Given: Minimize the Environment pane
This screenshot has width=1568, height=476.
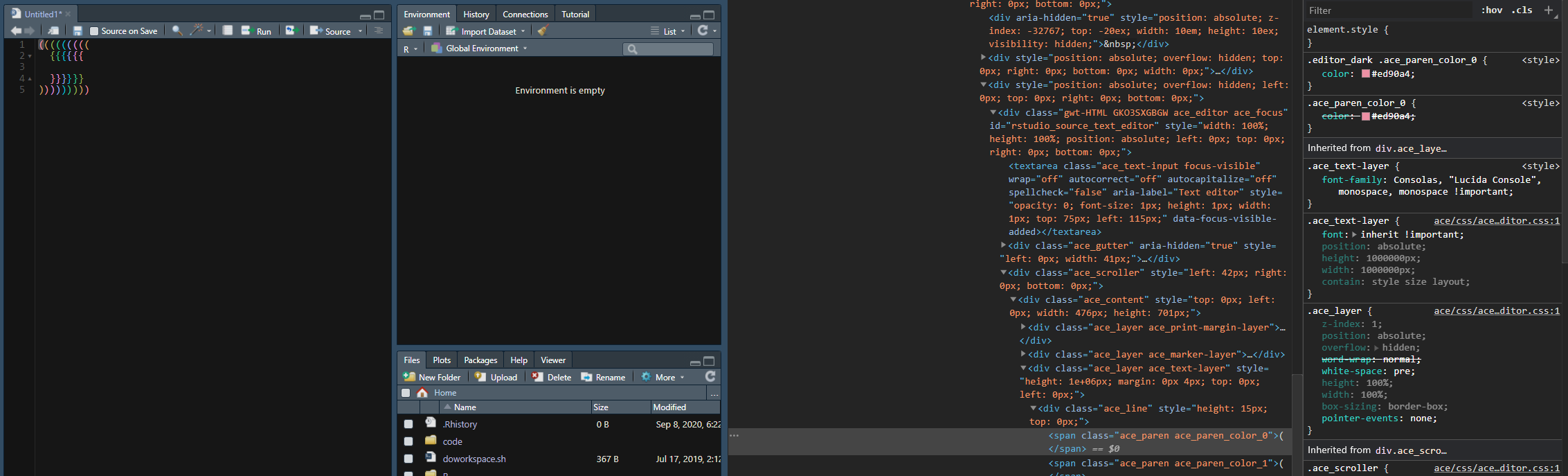Looking at the screenshot, I should (x=695, y=16).
